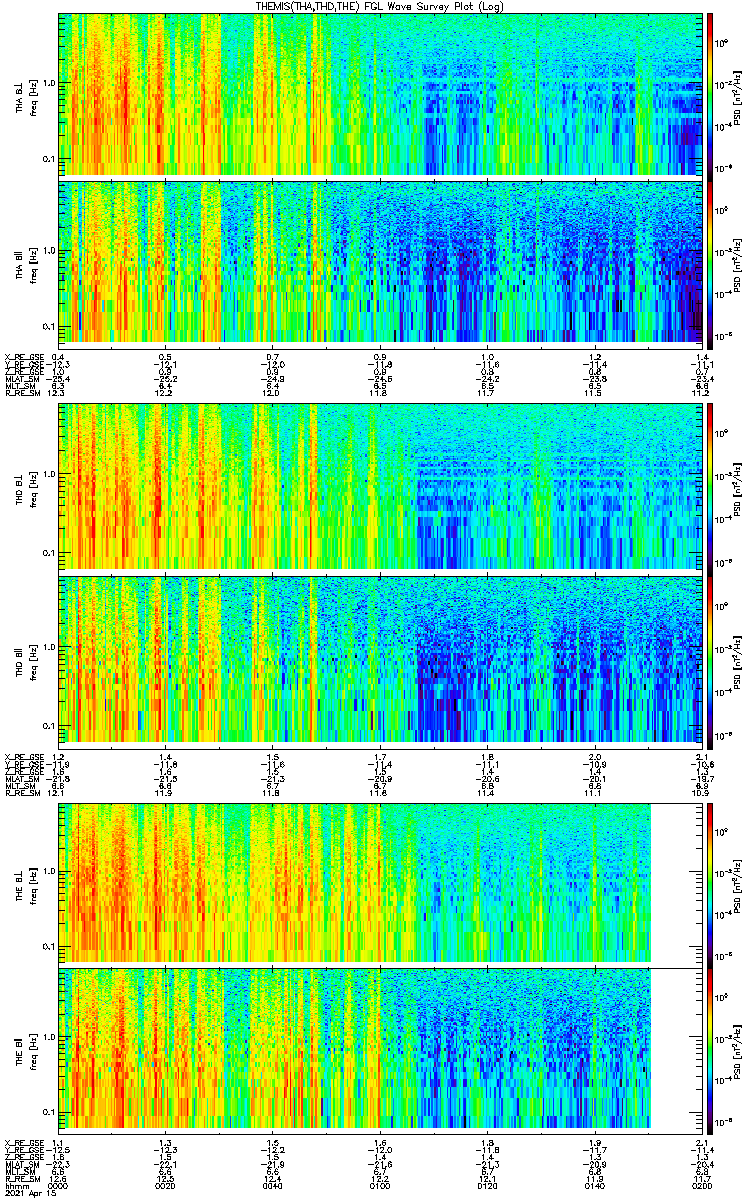Click the X_RE_GSE row label under THE panels
This screenshot has height=1200, width=750.
22,1142
